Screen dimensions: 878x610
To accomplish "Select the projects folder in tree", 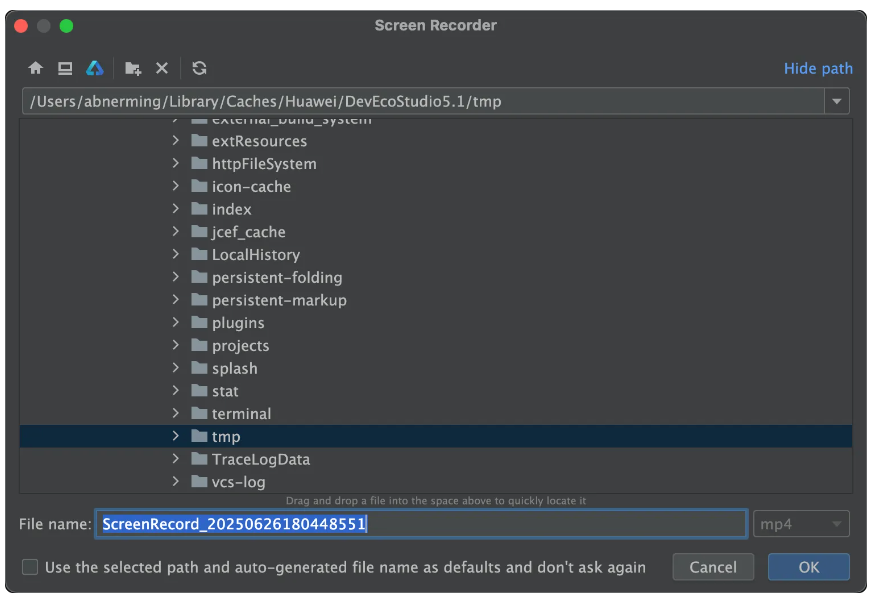I will pos(240,346).
